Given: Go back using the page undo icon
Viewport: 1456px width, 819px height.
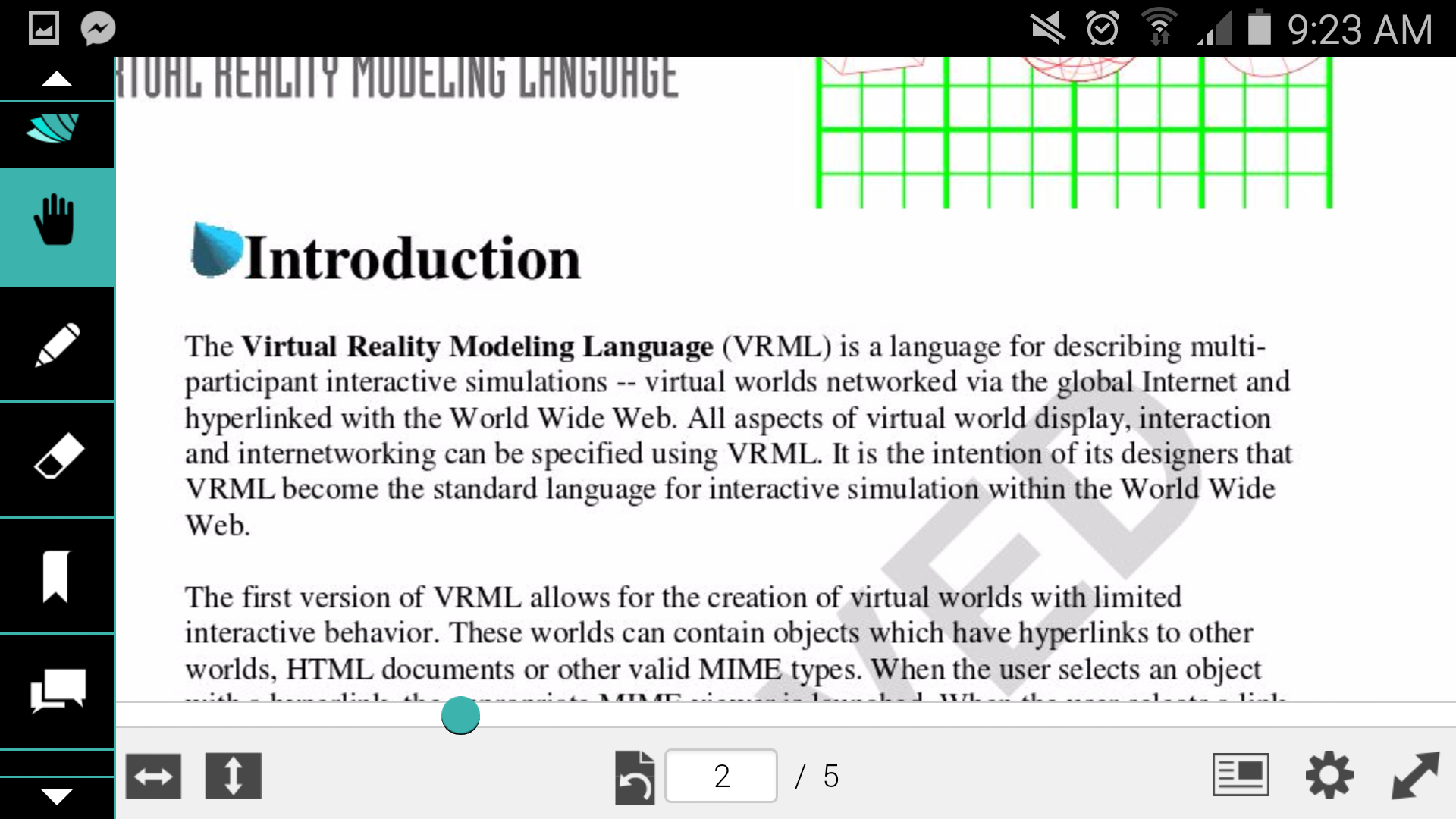Looking at the screenshot, I should click(x=635, y=777).
